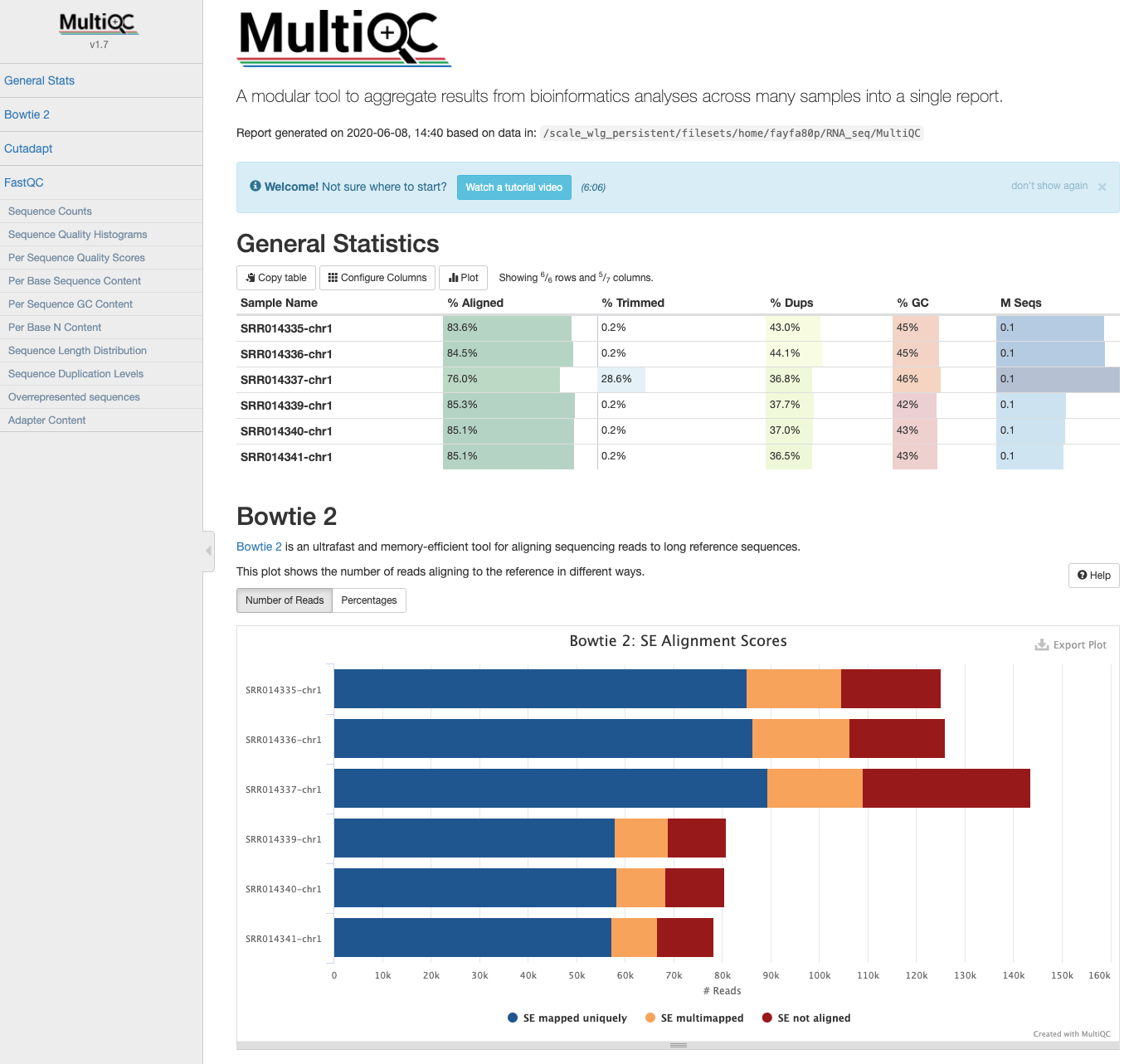Open the Configure Columns dialog
The height and width of the screenshot is (1064, 1129).
tap(377, 278)
